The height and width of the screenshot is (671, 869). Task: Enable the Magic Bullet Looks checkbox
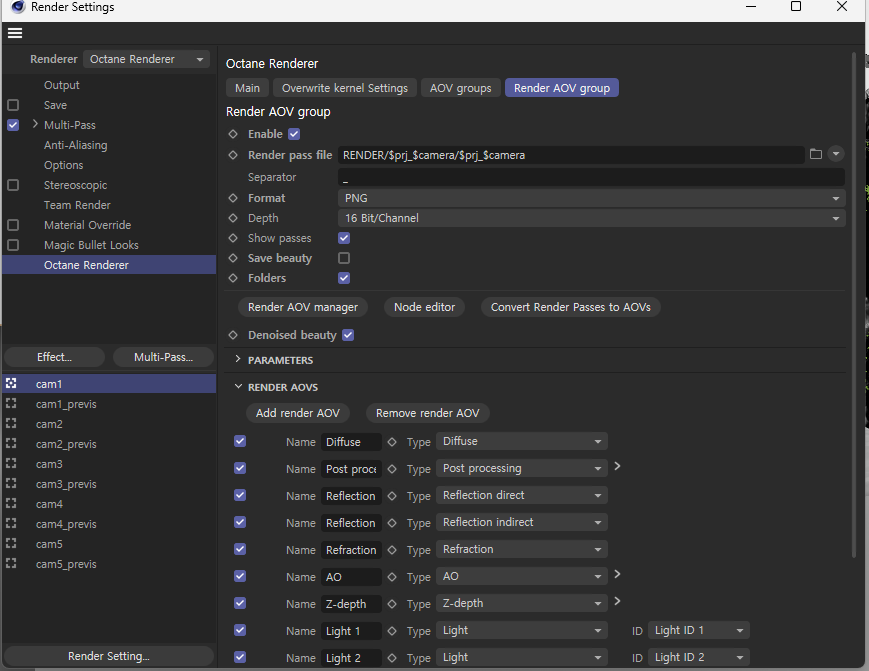(x=13, y=244)
